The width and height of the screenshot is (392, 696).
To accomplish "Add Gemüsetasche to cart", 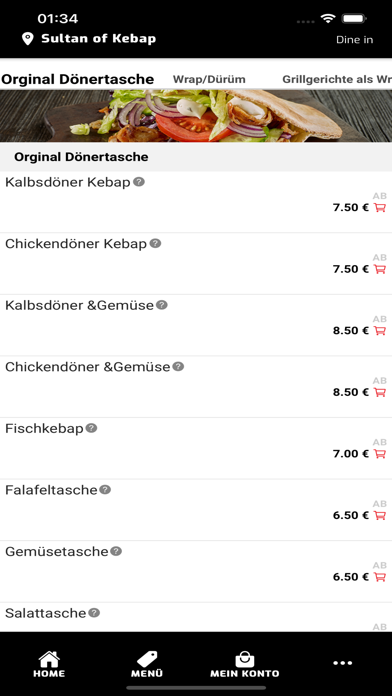I will pyautogui.click(x=380, y=577).
